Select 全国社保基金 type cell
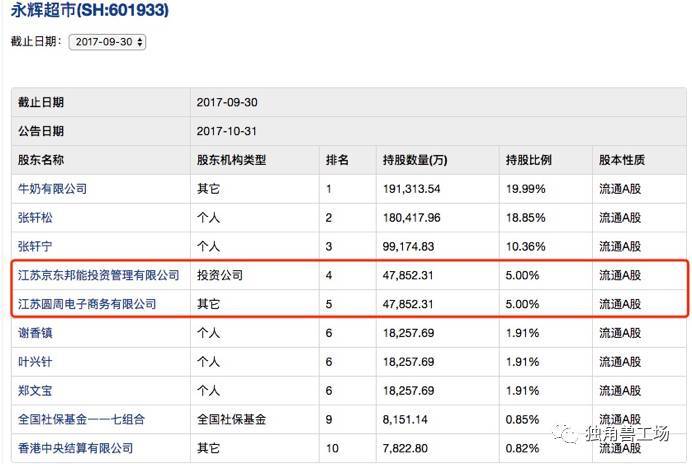The width and height of the screenshot is (692, 464). coord(231,419)
